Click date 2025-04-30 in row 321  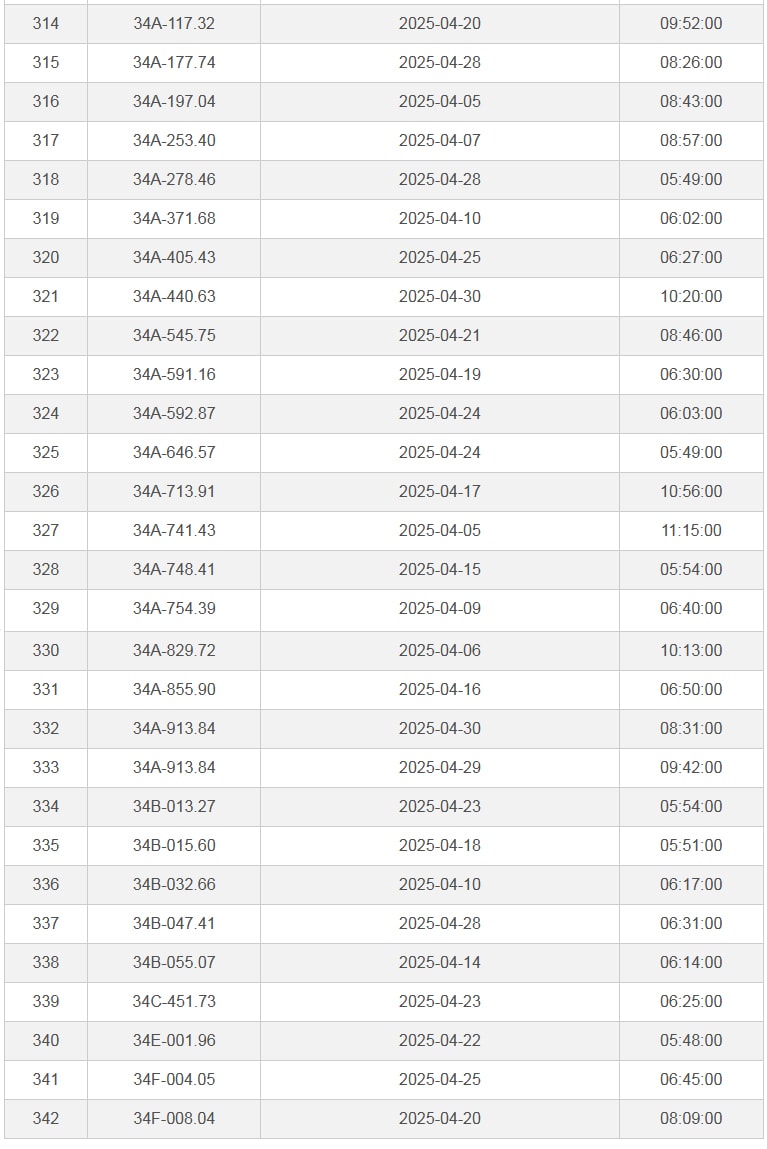(440, 296)
